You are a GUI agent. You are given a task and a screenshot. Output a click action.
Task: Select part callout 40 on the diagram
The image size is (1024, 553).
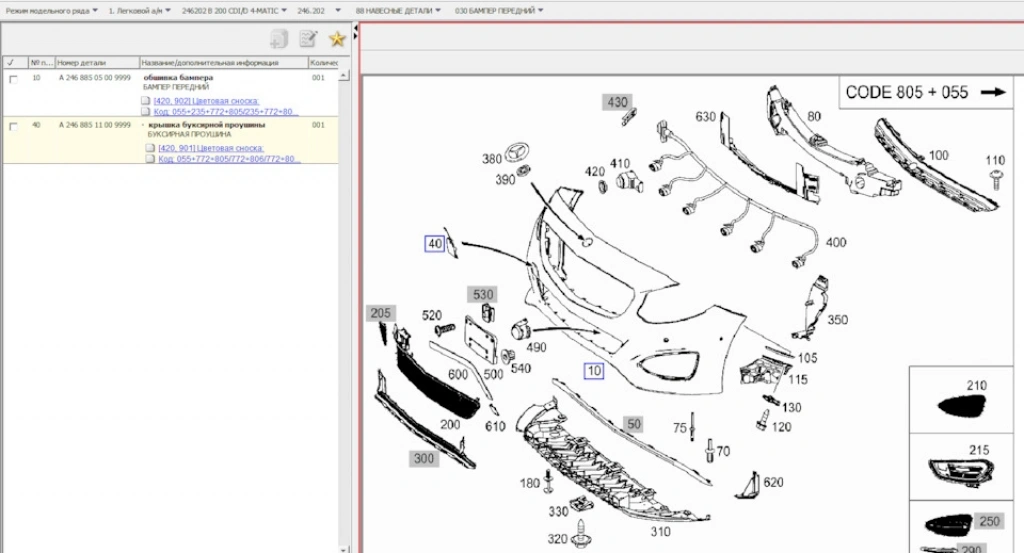(434, 243)
